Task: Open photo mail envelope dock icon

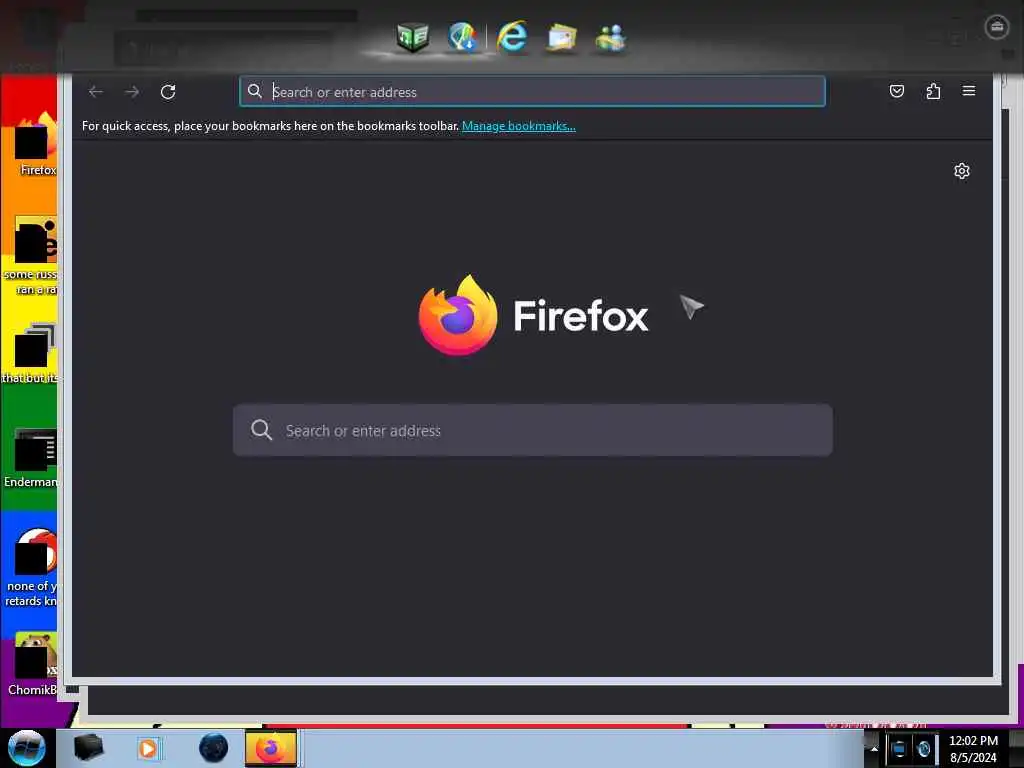Action: pyautogui.click(x=561, y=38)
